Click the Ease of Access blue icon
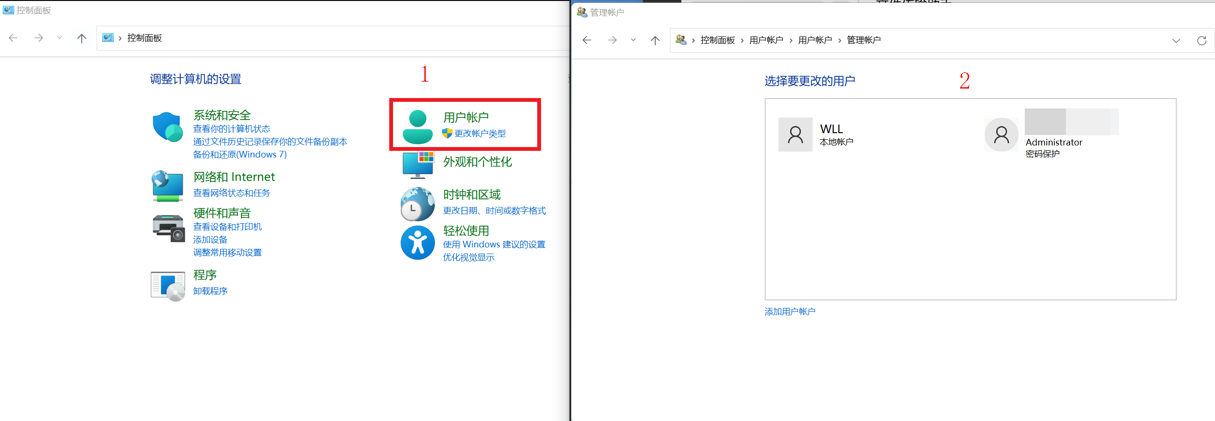1215x421 pixels. pyautogui.click(x=417, y=243)
